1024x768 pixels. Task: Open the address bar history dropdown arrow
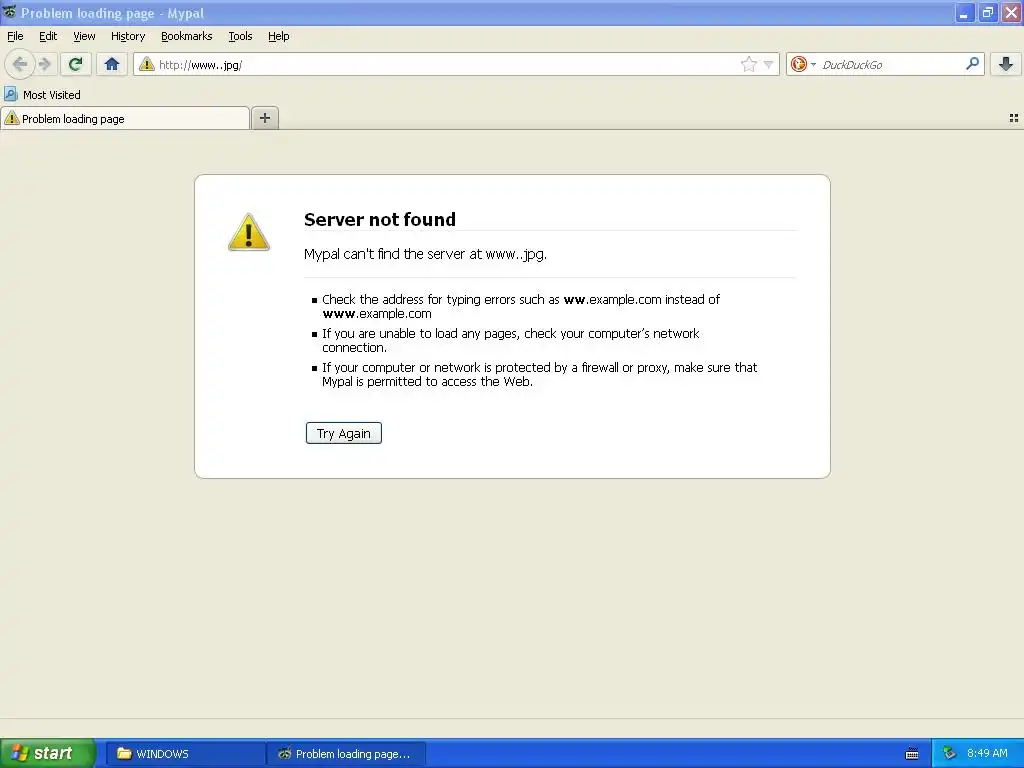pyautogui.click(x=769, y=64)
